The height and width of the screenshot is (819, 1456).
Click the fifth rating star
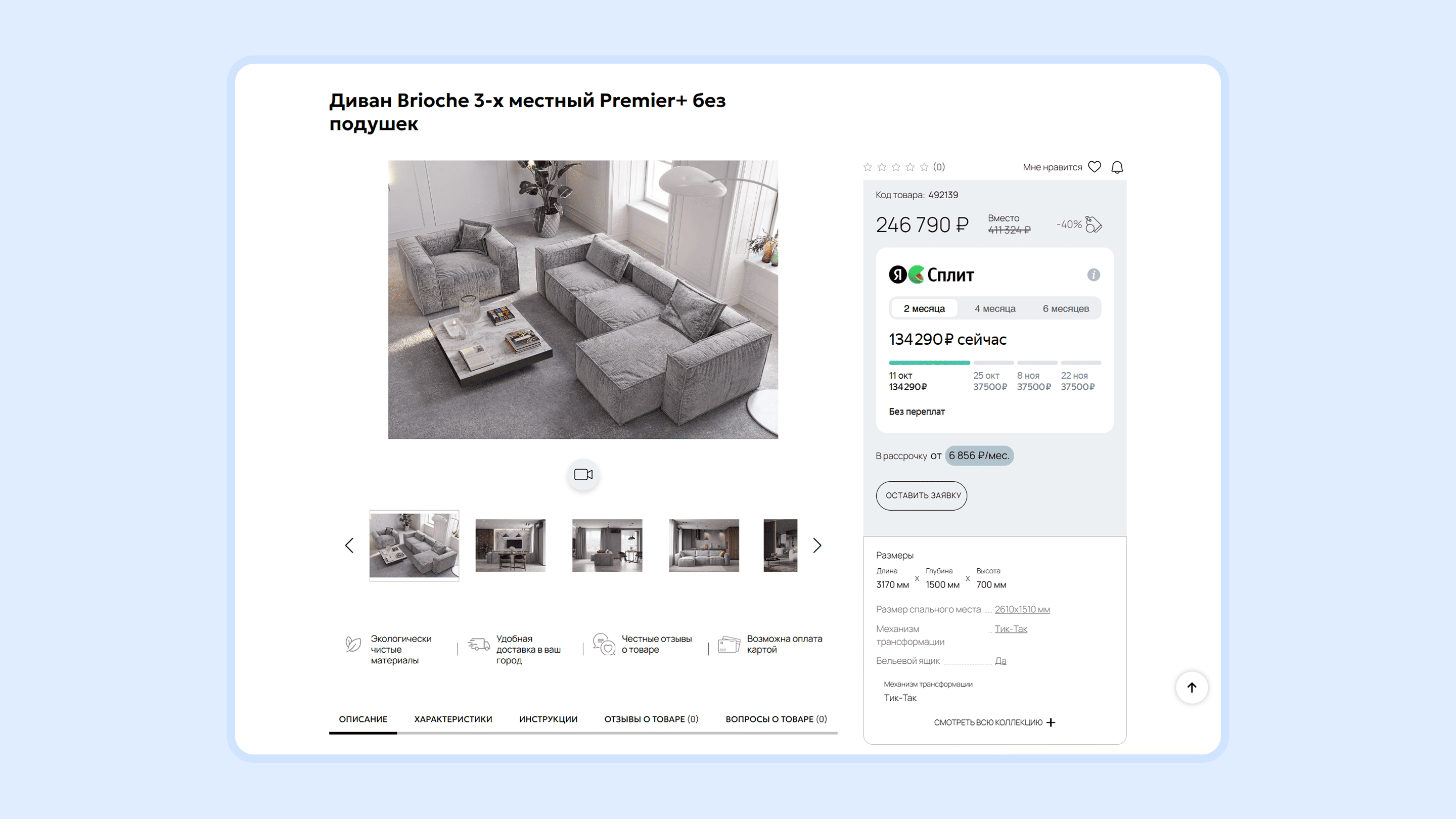click(x=924, y=167)
